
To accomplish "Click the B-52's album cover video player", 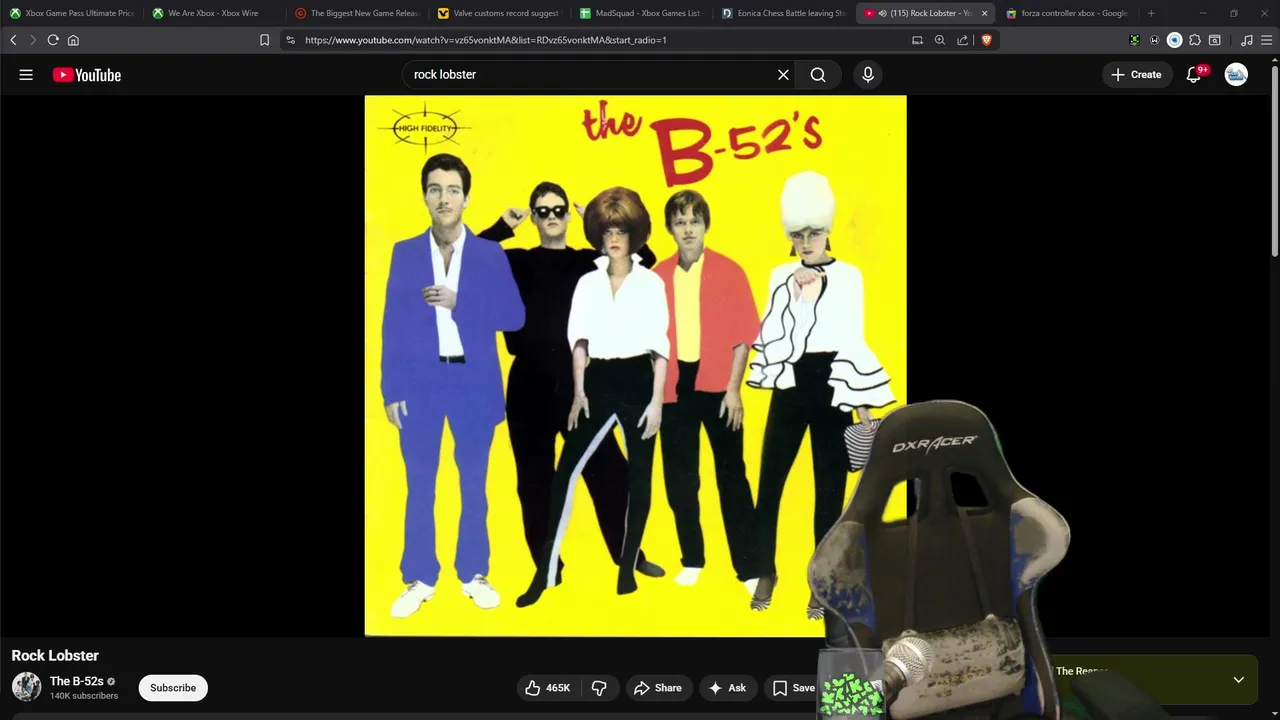I will [x=635, y=366].
